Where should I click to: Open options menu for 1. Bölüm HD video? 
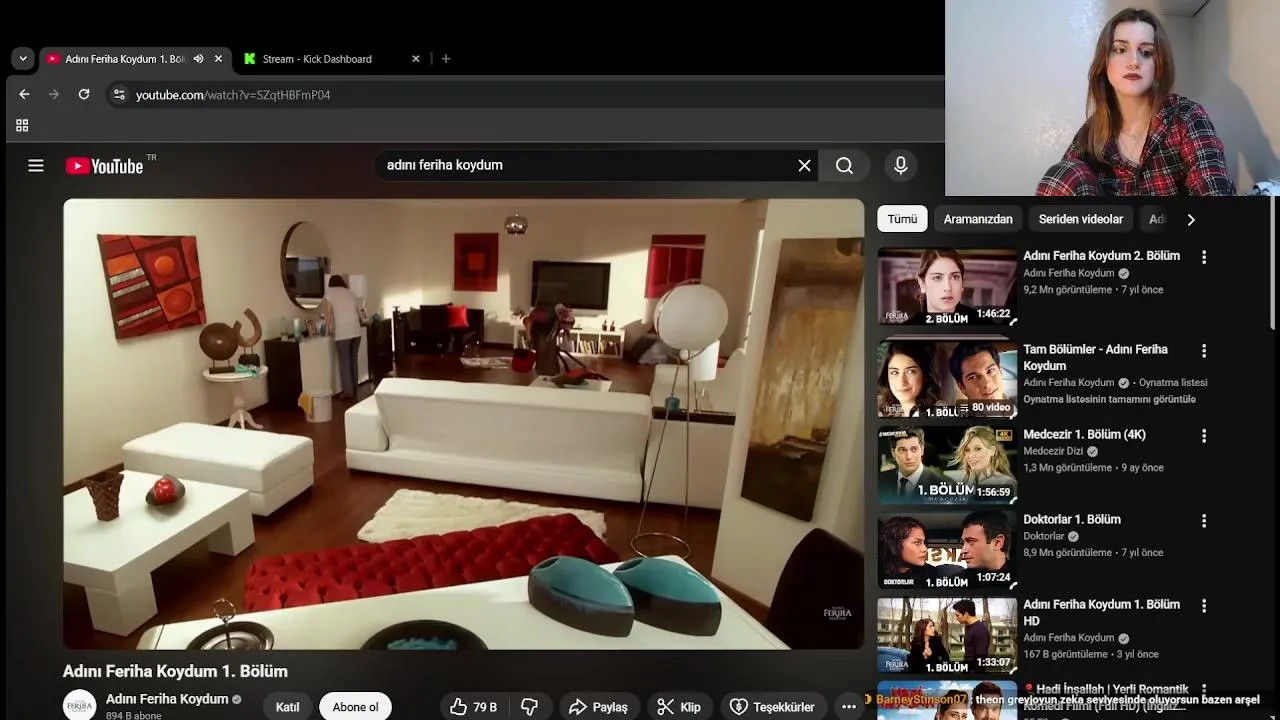[x=1204, y=606]
